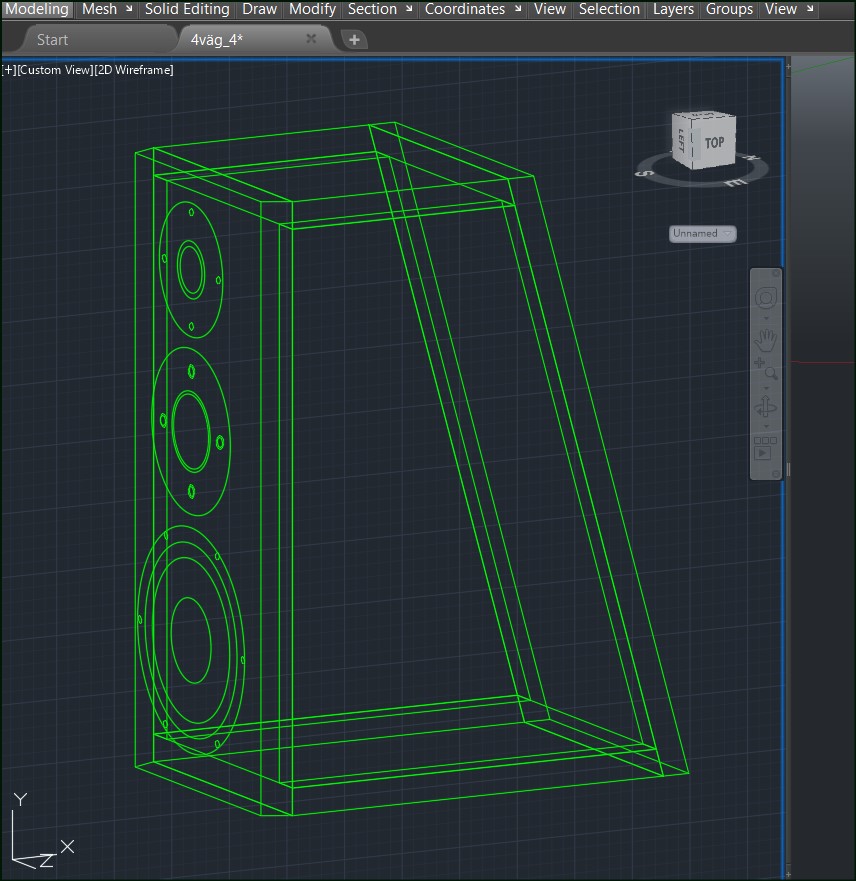The height and width of the screenshot is (881, 856).
Task: Expand the Mesh panel arrow
Action: click(x=129, y=8)
